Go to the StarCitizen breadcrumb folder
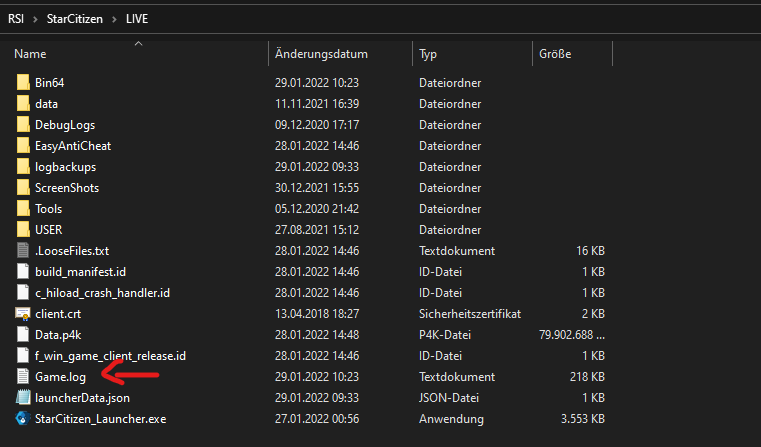This screenshot has width=761, height=447. 75,19
